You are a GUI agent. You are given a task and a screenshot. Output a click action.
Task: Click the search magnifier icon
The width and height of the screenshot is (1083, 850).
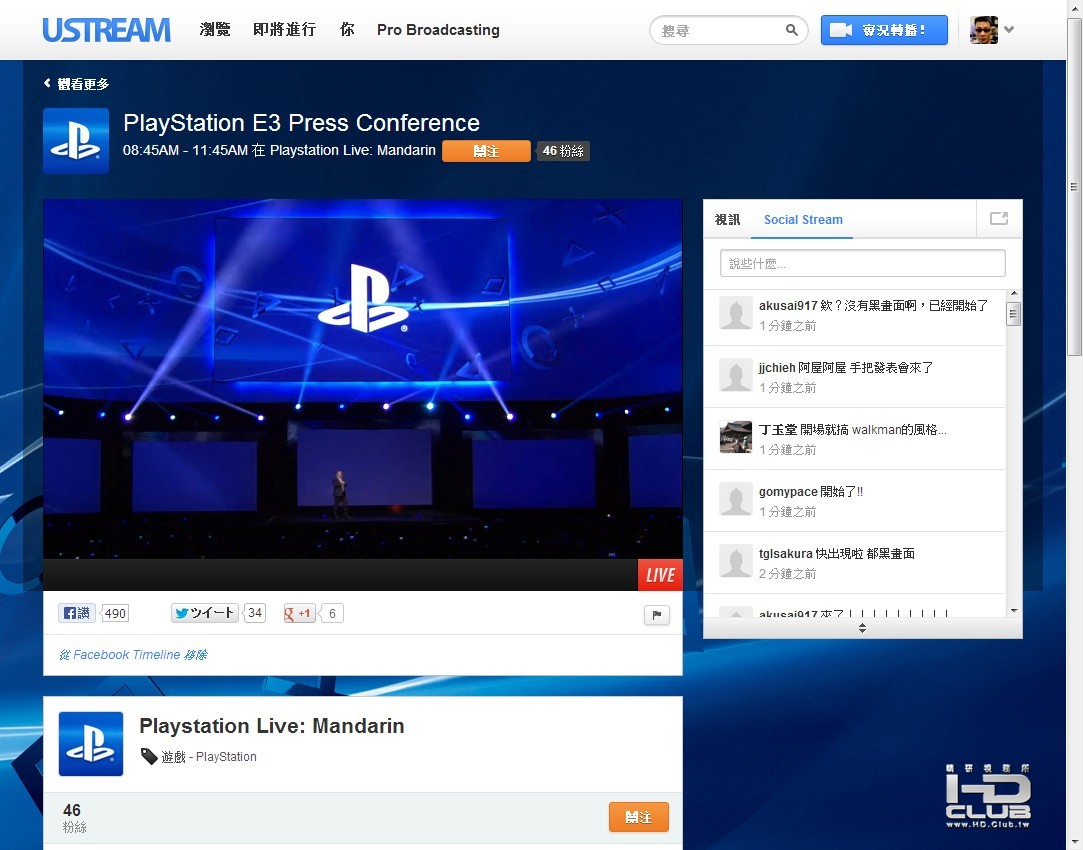(x=792, y=30)
